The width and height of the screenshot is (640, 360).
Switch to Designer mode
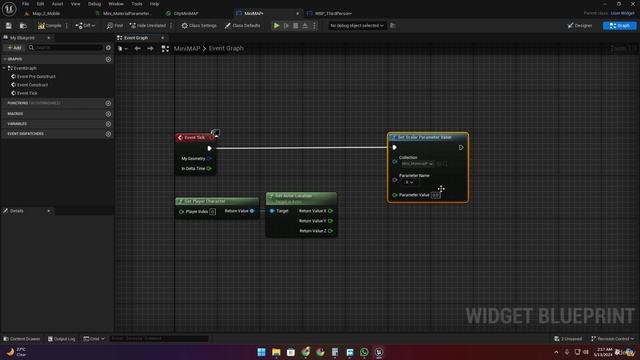point(580,25)
